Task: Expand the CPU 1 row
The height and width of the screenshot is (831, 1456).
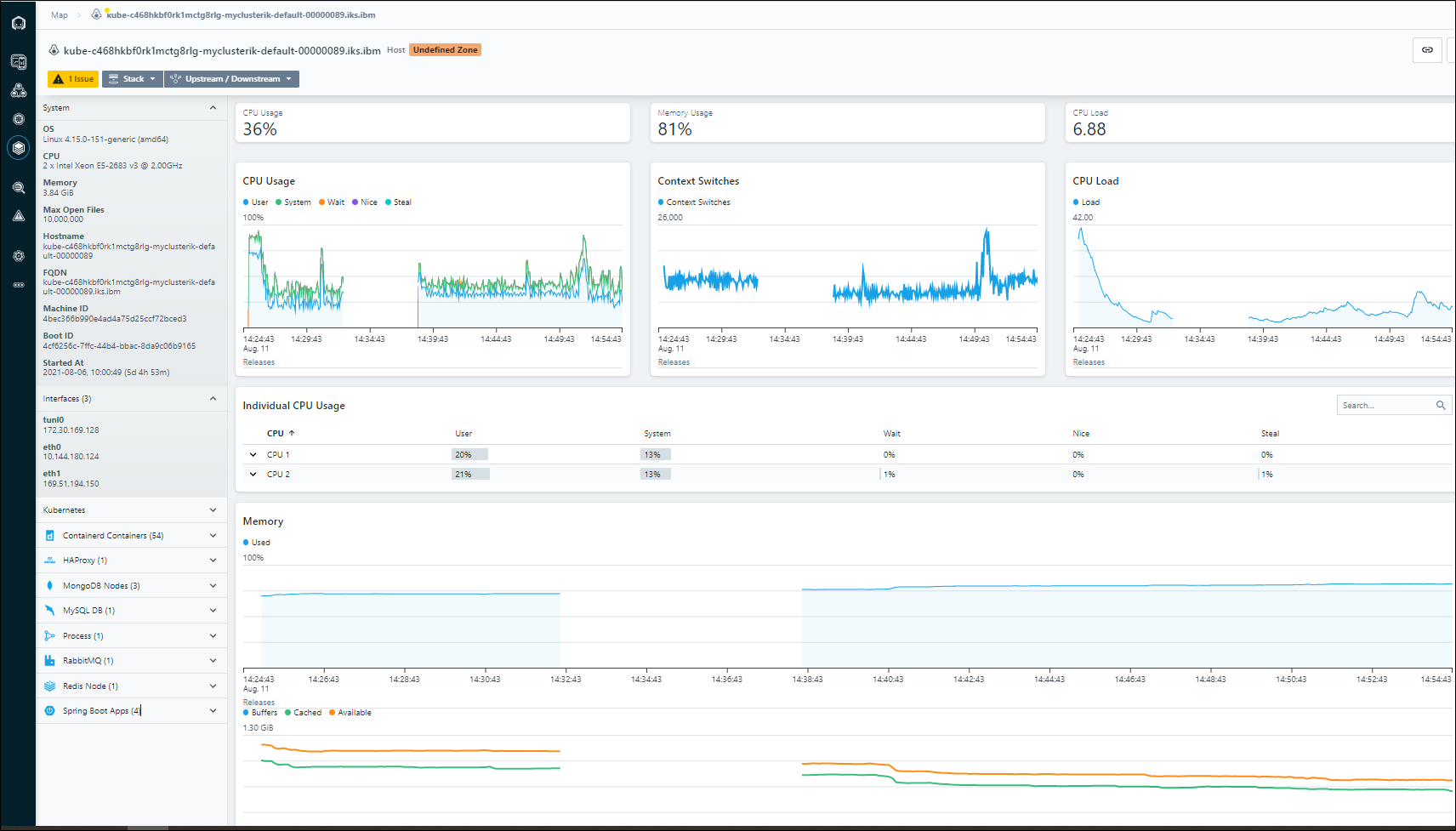Action: (253, 455)
